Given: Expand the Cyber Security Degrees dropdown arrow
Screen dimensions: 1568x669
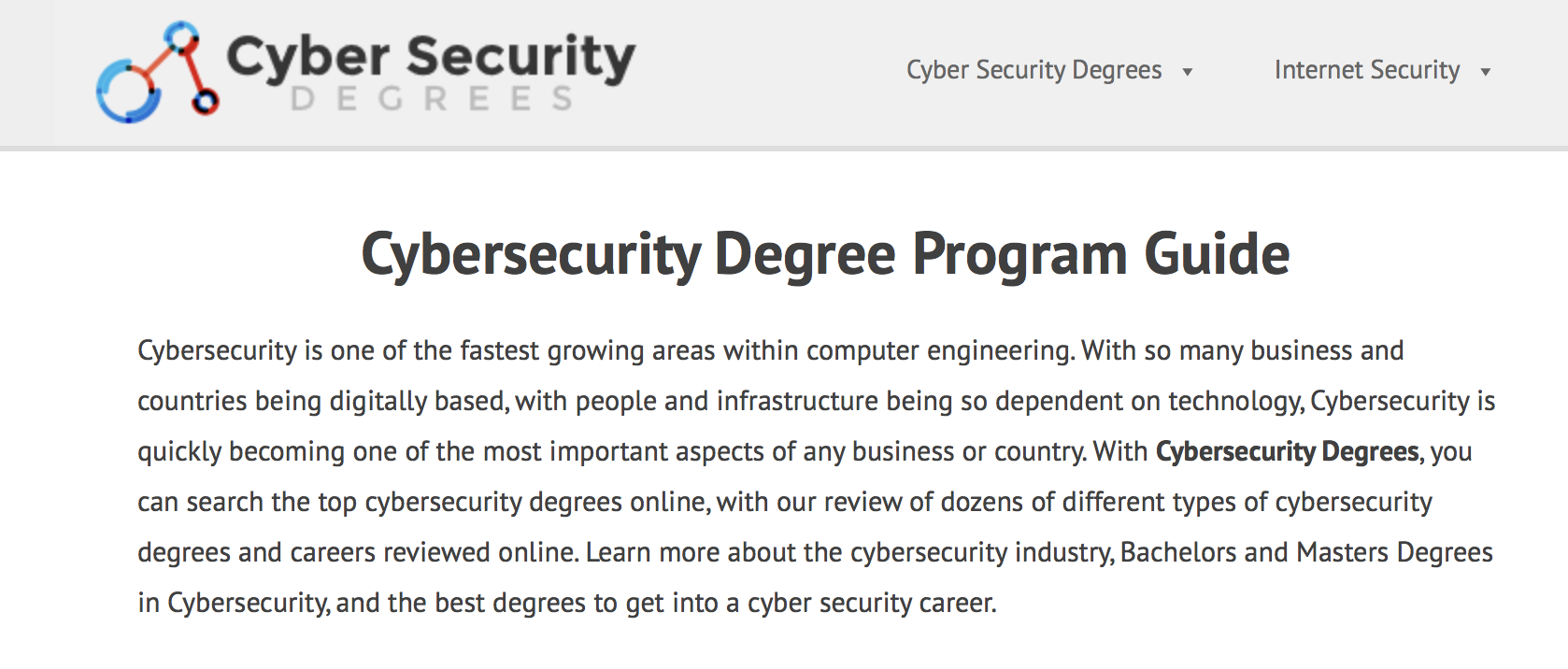Looking at the screenshot, I should [1188, 72].
